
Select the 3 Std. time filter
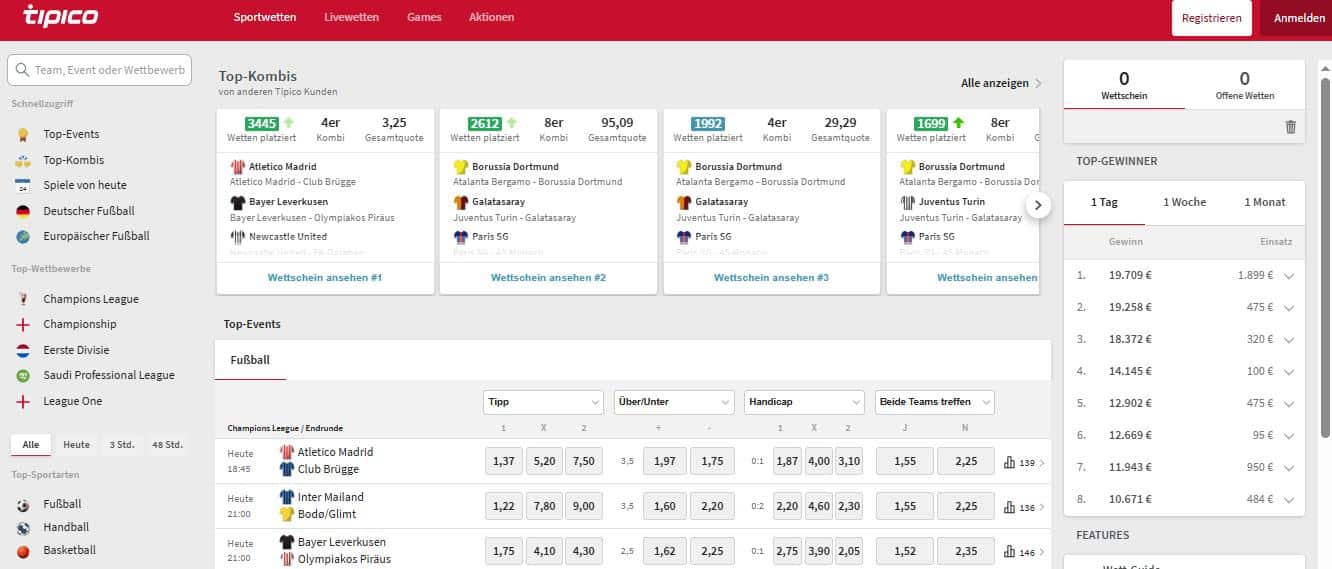click(122, 445)
